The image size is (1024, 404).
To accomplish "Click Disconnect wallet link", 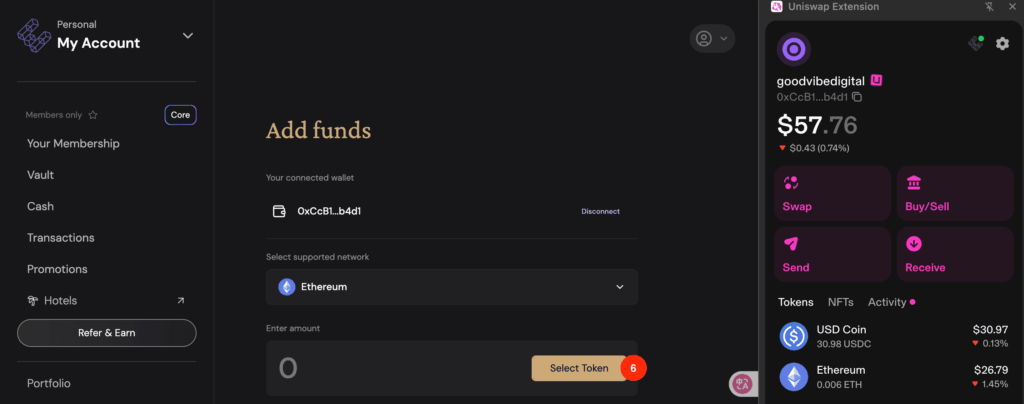I will 600,211.
